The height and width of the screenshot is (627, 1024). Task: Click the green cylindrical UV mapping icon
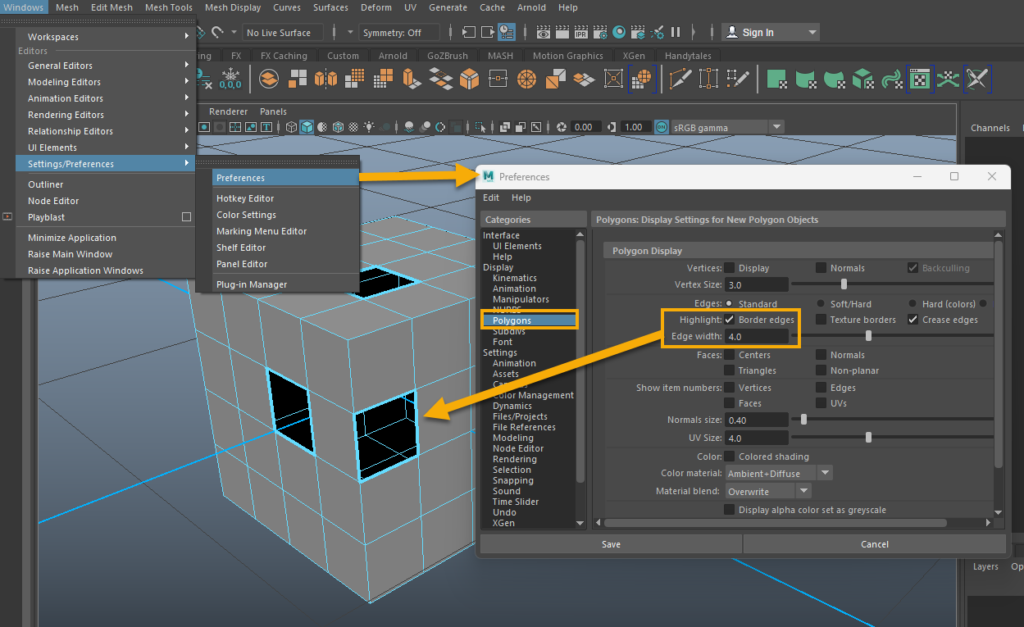point(805,79)
